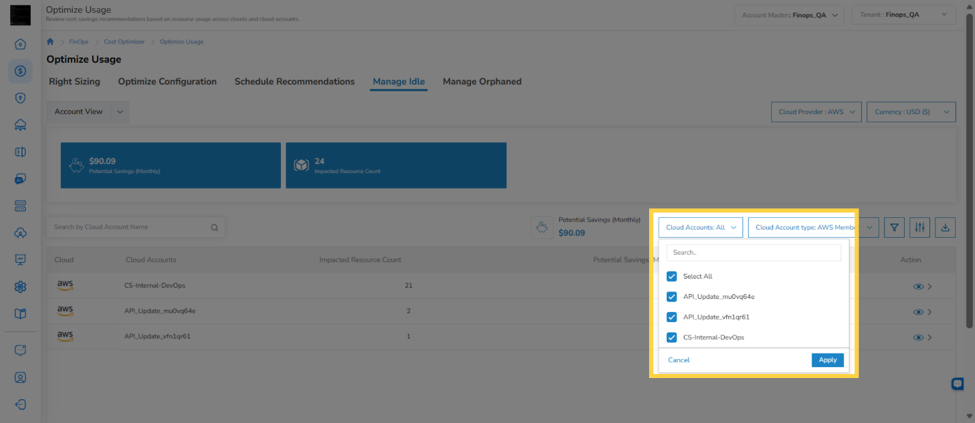Open the cloud network icon in the sidebar

(x=20, y=125)
